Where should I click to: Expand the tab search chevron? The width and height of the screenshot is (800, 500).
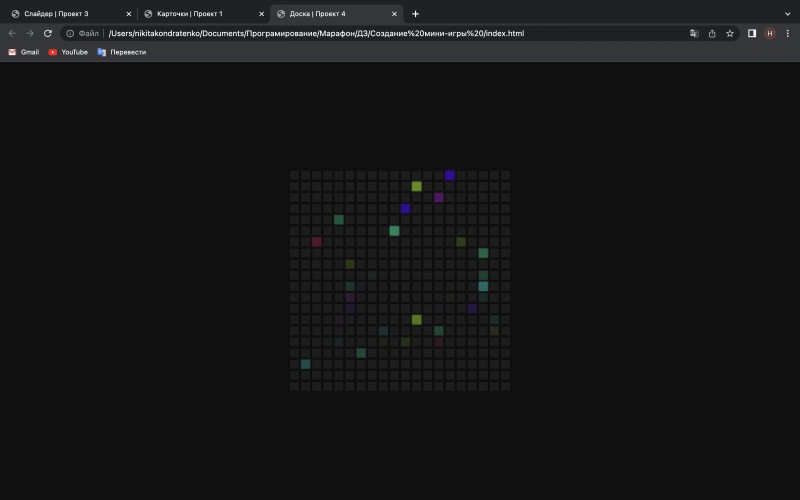click(x=787, y=14)
